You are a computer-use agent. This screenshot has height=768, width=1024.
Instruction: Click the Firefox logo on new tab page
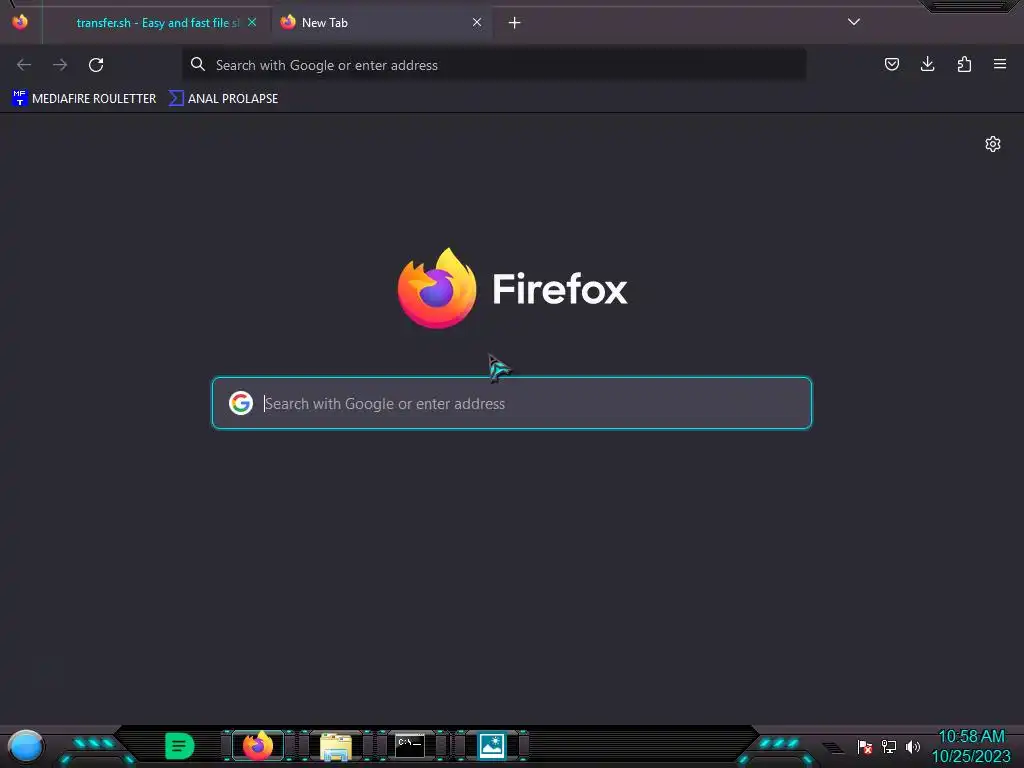click(x=437, y=288)
